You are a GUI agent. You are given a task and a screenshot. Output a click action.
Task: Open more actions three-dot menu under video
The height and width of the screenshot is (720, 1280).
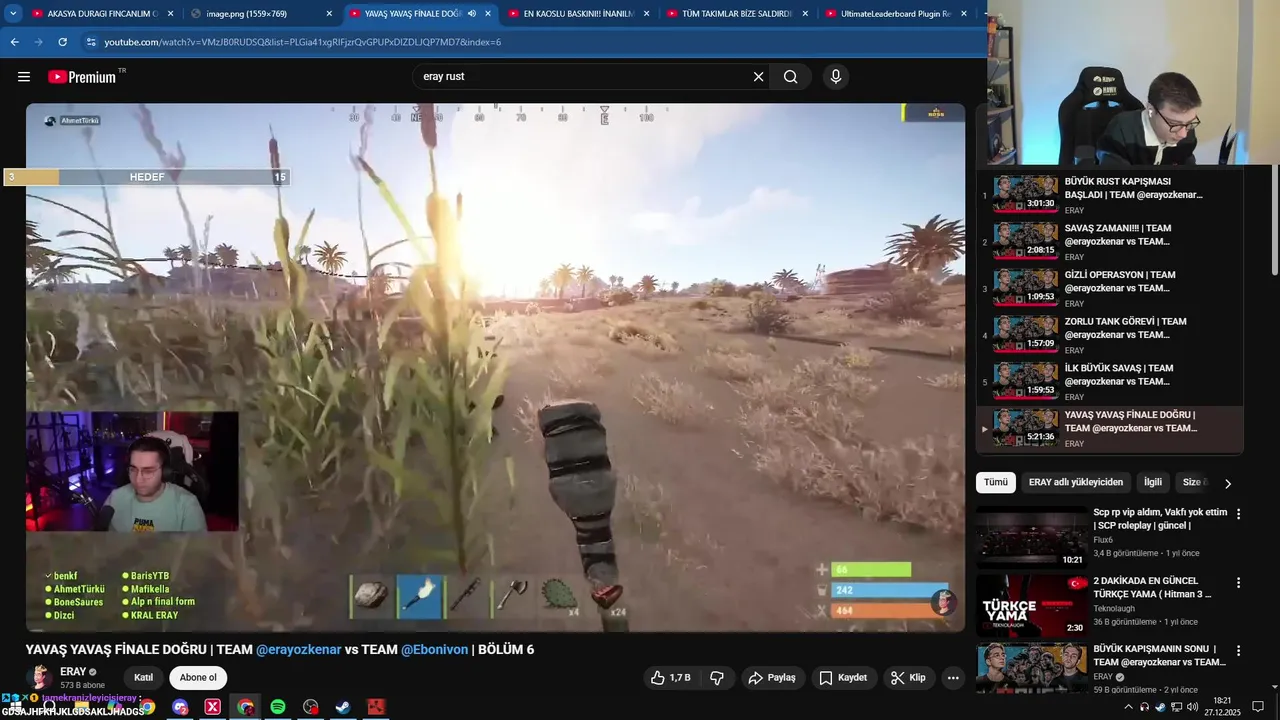[953, 678]
